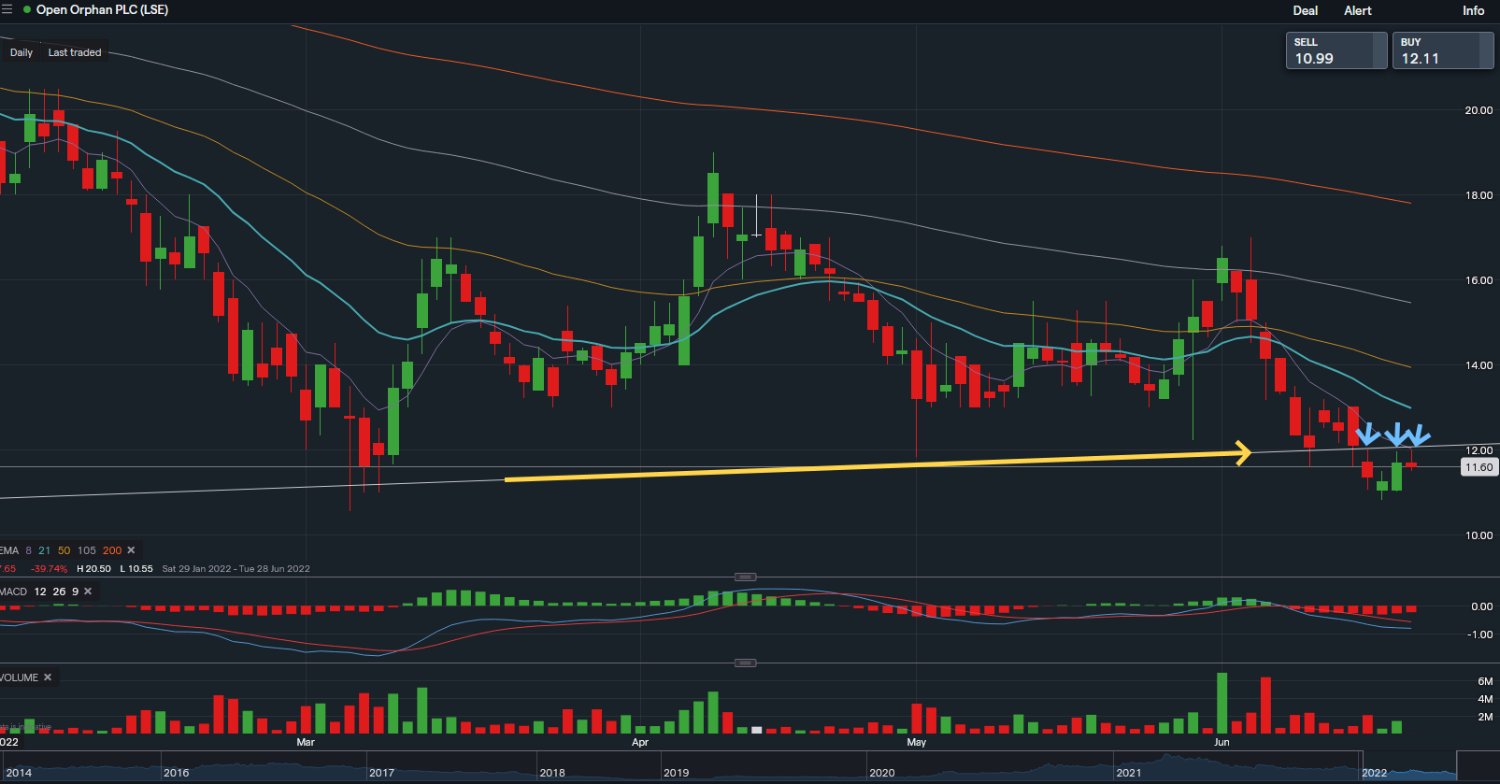Open the Last traded price type selector
1500x784 pixels.
[74, 52]
